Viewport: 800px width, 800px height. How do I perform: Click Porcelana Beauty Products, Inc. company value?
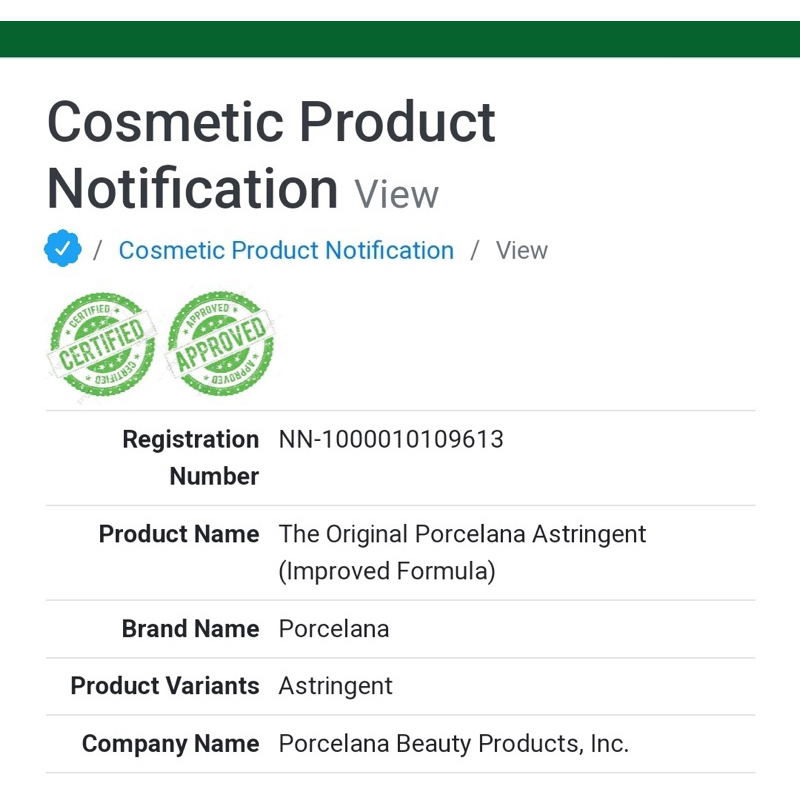pos(454,744)
